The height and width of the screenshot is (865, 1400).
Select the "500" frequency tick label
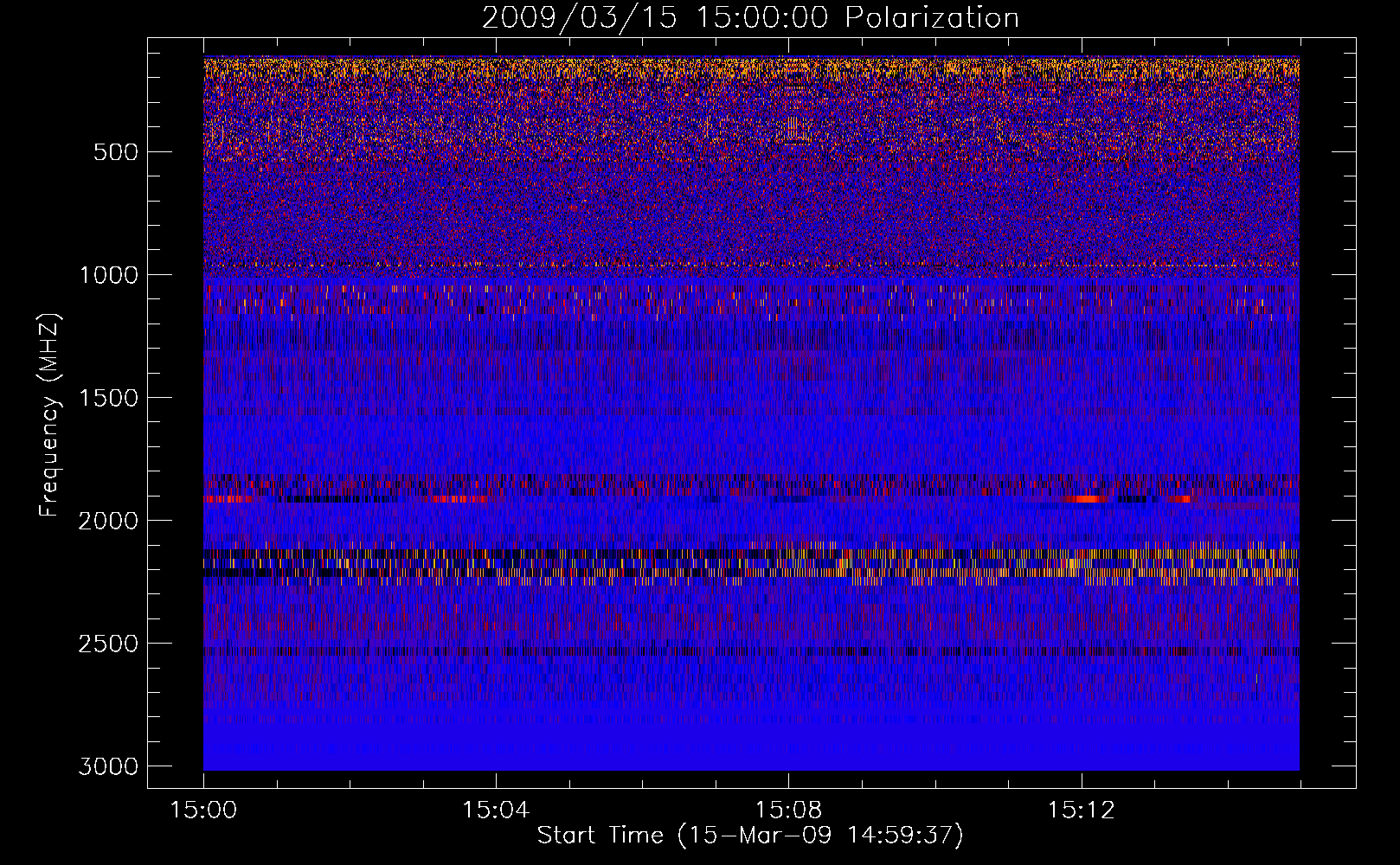116,152
